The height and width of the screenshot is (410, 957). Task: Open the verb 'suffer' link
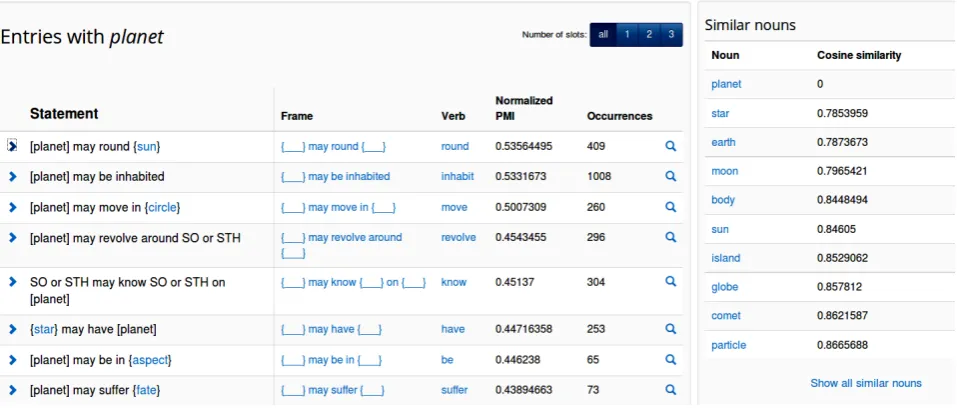pos(454,390)
